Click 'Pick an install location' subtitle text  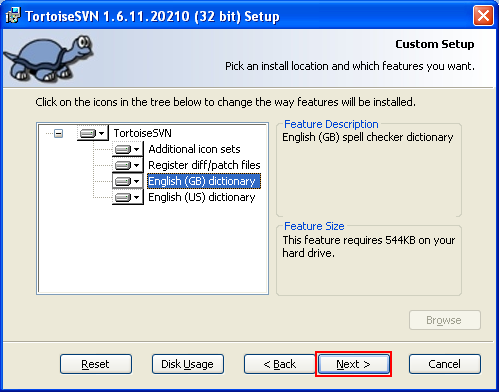click(x=350, y=66)
